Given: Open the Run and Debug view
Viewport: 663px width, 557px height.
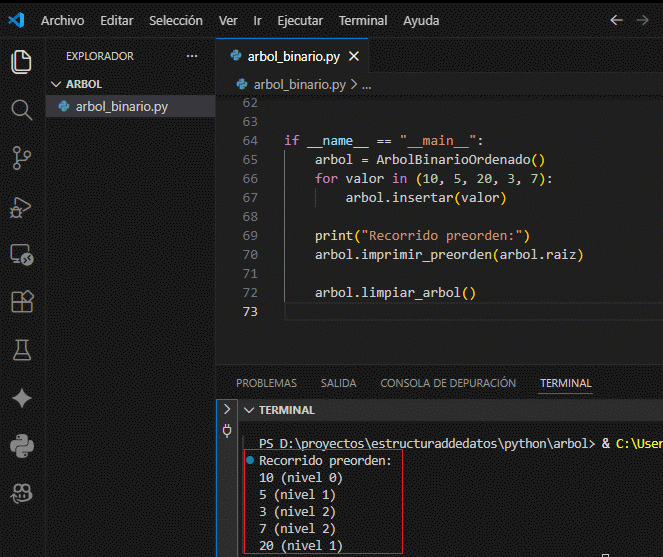Looking at the screenshot, I should [x=21, y=206].
